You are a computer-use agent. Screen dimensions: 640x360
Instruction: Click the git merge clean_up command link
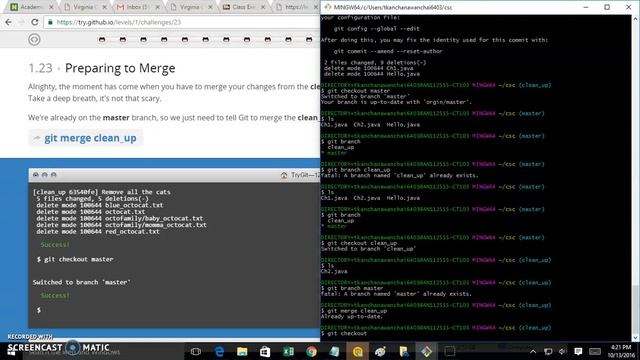coord(90,138)
